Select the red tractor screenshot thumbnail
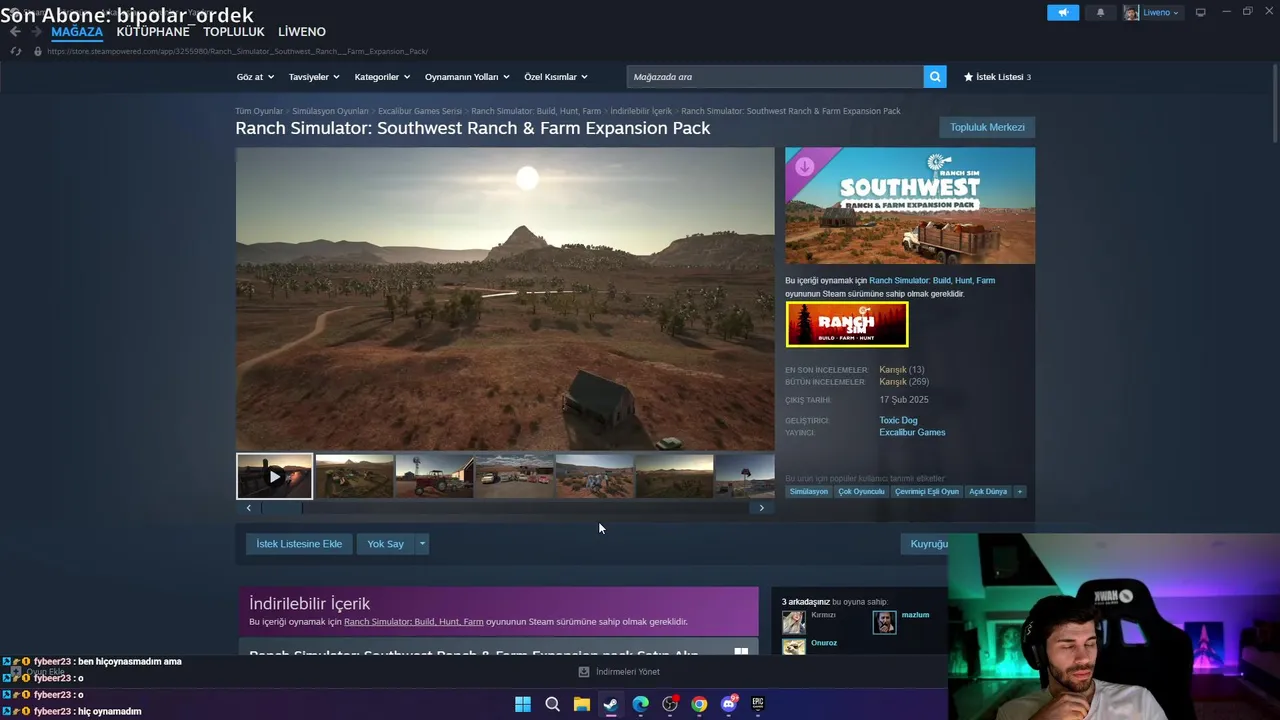Image resolution: width=1280 pixels, height=720 pixels. [434, 476]
